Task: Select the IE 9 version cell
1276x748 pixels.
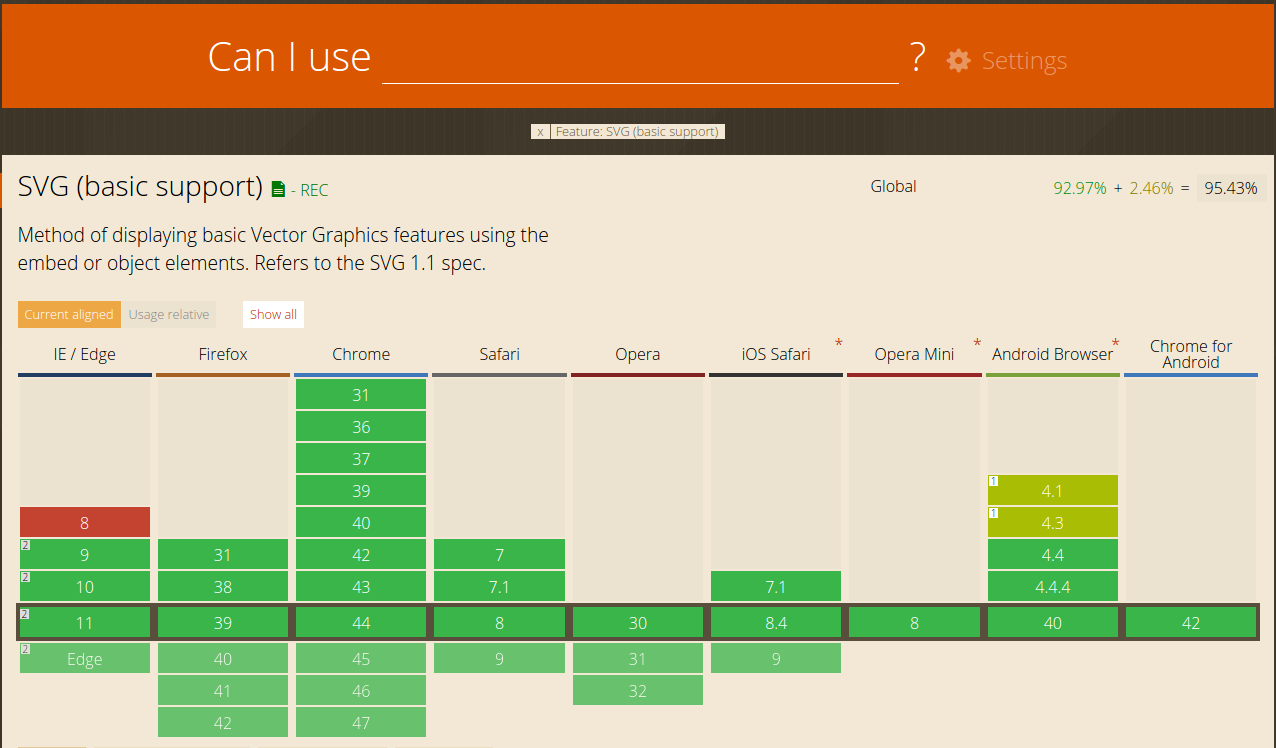Action: click(x=85, y=554)
